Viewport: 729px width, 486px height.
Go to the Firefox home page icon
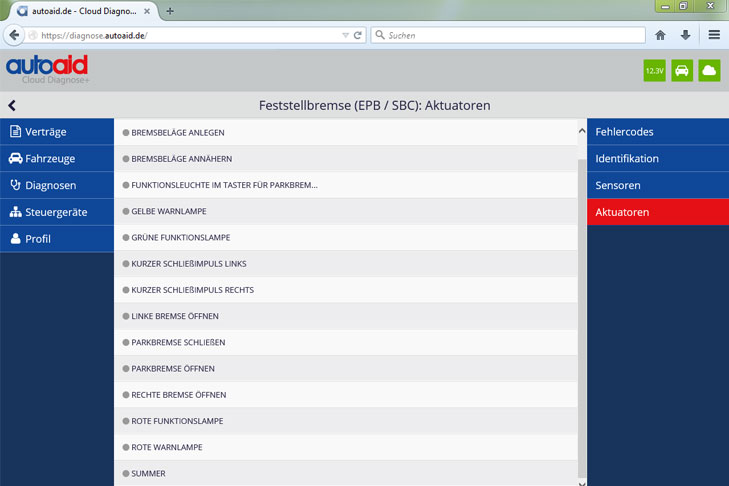(x=660, y=35)
